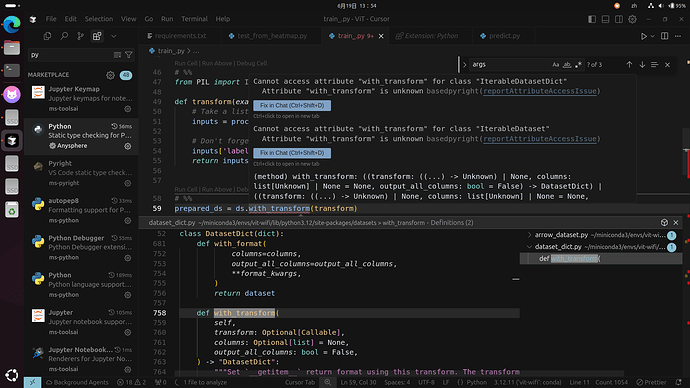Open Jupyter Keymap extension manage gear
Screen dimensions: 690x388
[x=128, y=109]
